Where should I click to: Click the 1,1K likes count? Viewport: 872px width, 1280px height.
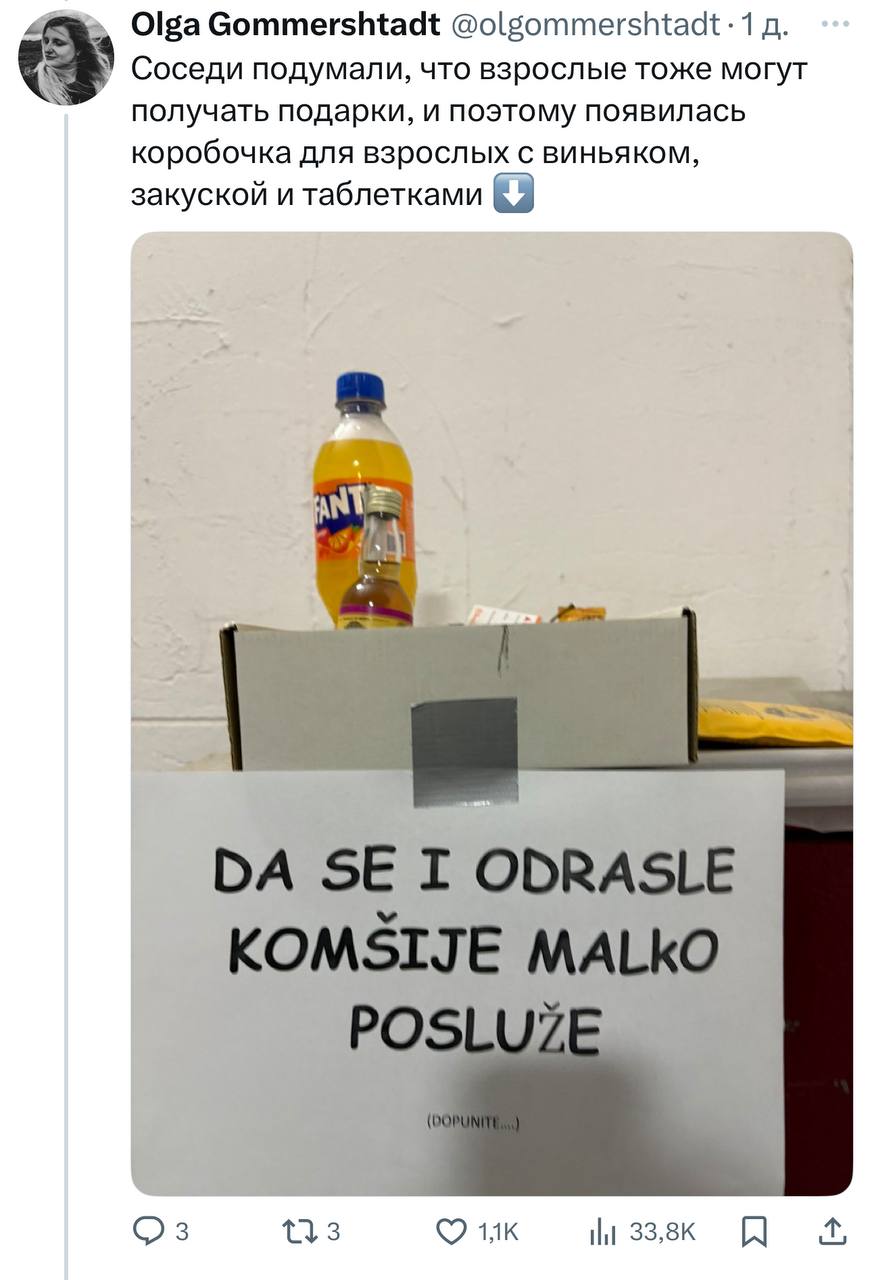coord(499,1233)
